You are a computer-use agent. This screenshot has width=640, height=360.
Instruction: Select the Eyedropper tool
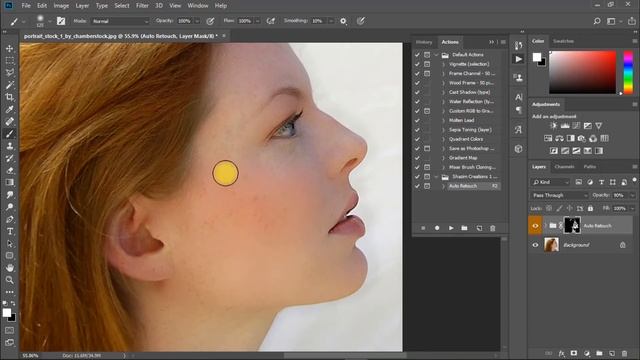coord(9,109)
